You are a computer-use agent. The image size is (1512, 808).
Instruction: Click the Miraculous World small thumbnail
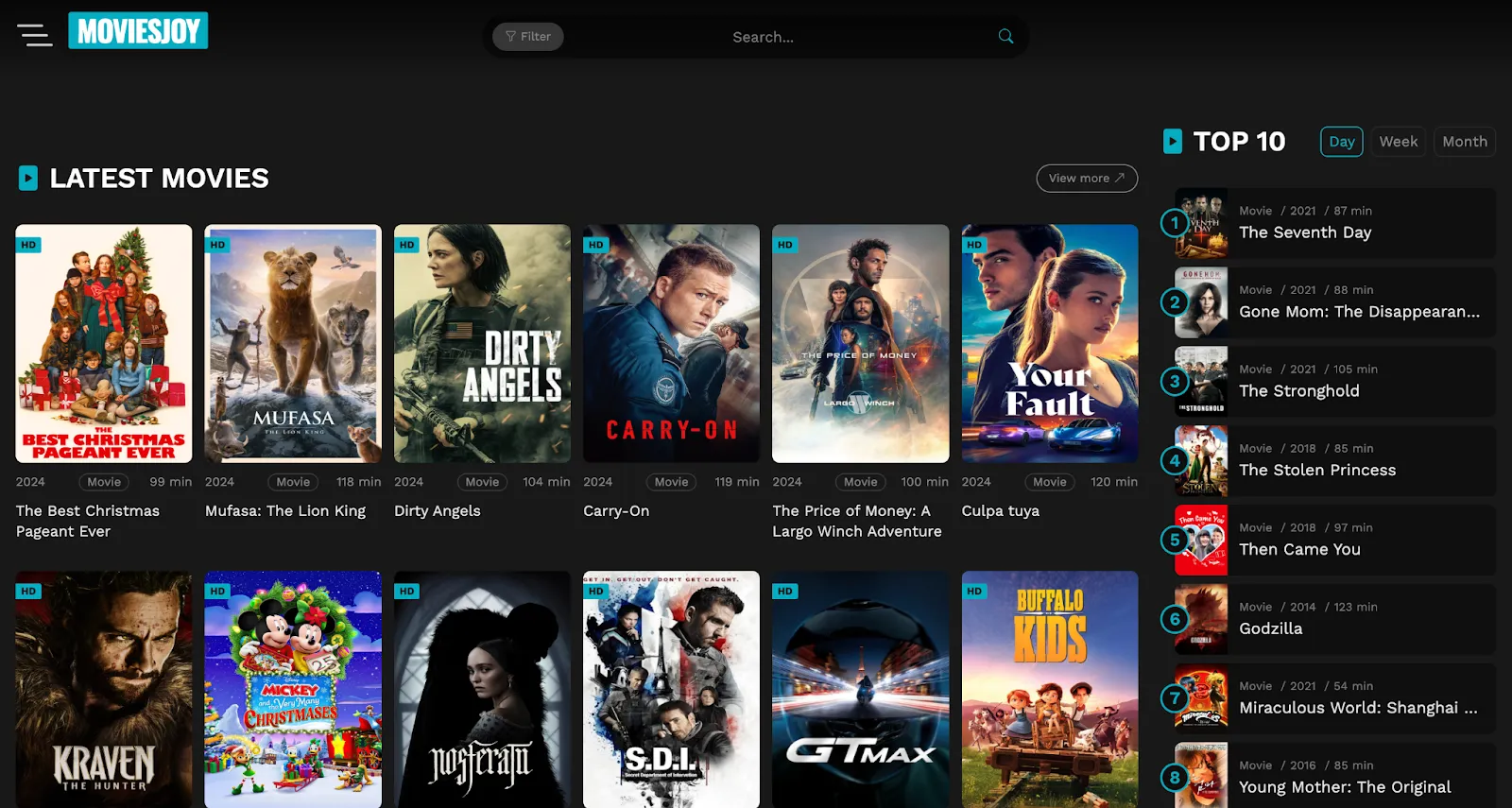[1201, 698]
